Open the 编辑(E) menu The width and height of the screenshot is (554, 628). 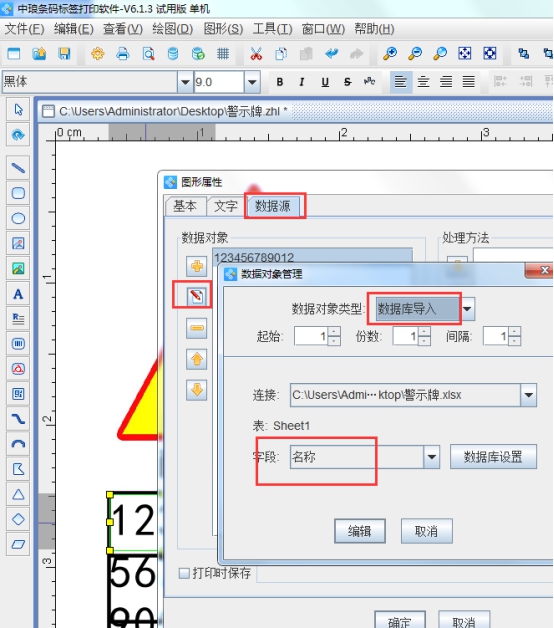[x=74, y=29]
